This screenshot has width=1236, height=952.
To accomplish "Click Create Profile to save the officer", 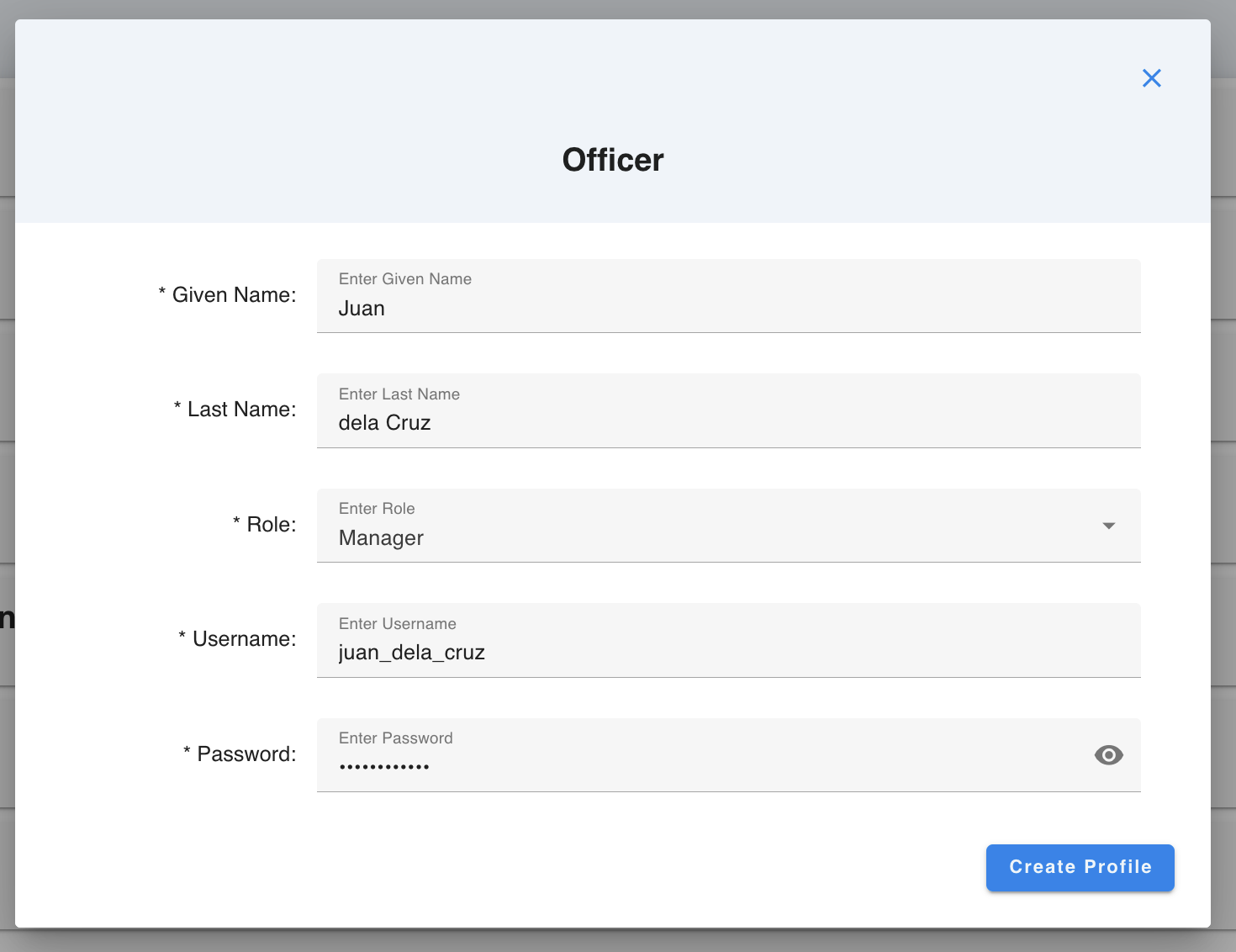I will tap(1080, 867).
